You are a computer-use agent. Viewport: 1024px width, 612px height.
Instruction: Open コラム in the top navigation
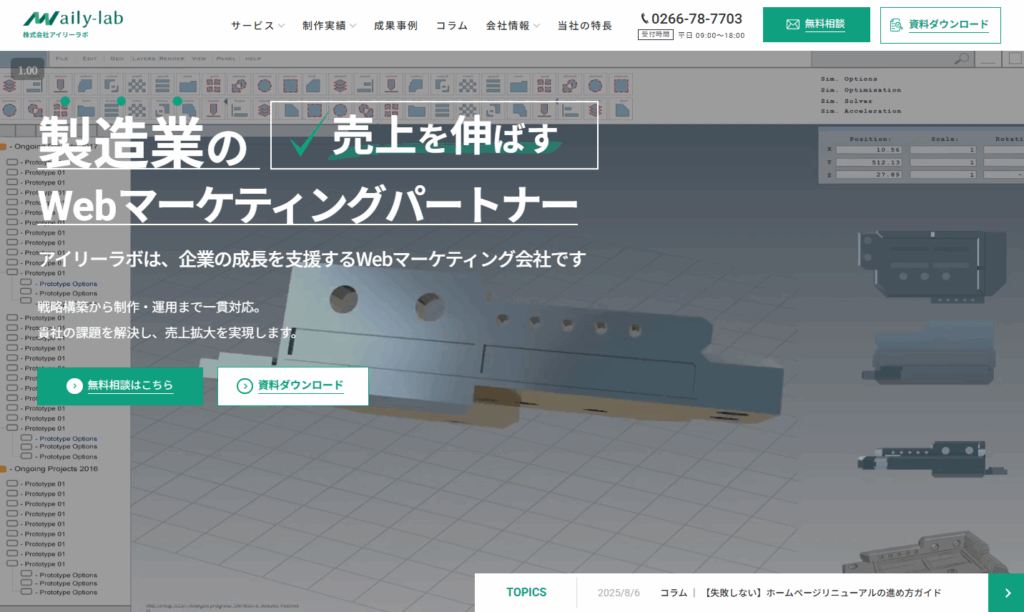pos(452,25)
